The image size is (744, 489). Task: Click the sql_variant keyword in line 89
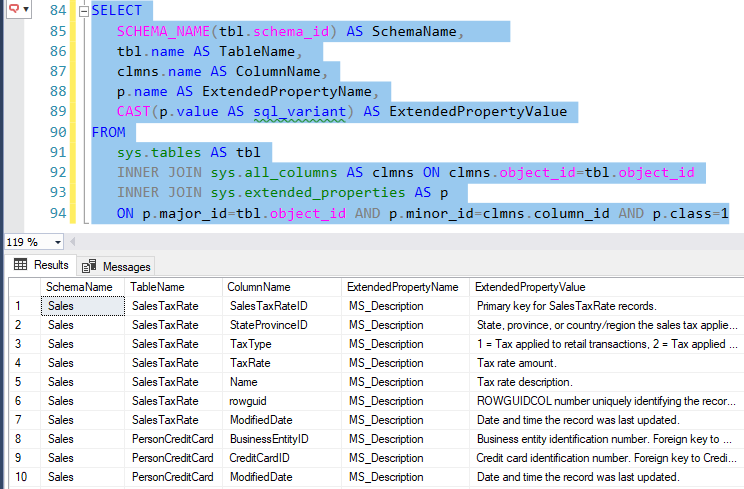pyautogui.click(x=299, y=112)
